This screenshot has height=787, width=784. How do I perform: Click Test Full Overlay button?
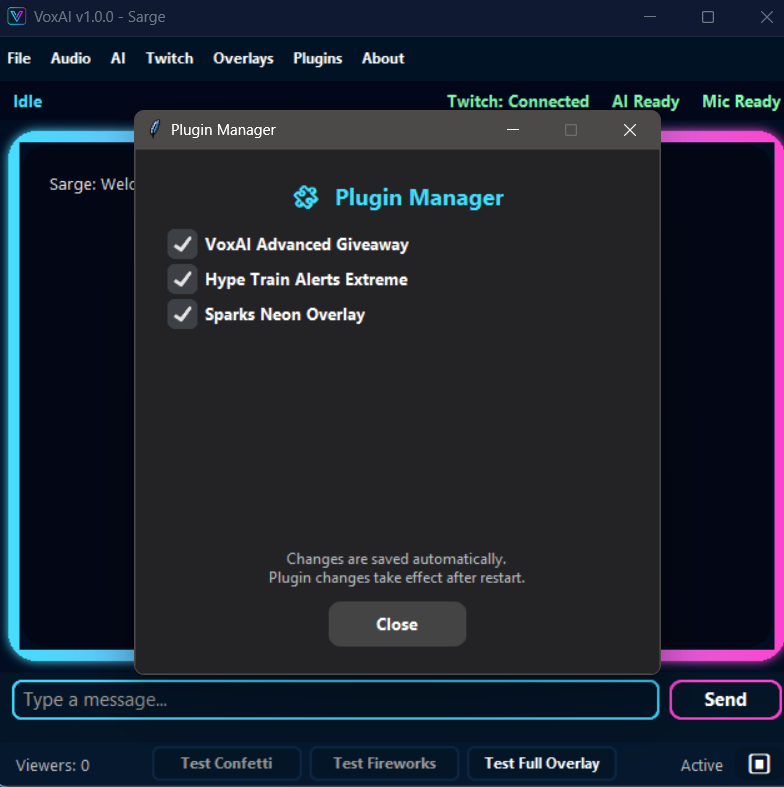(x=542, y=763)
